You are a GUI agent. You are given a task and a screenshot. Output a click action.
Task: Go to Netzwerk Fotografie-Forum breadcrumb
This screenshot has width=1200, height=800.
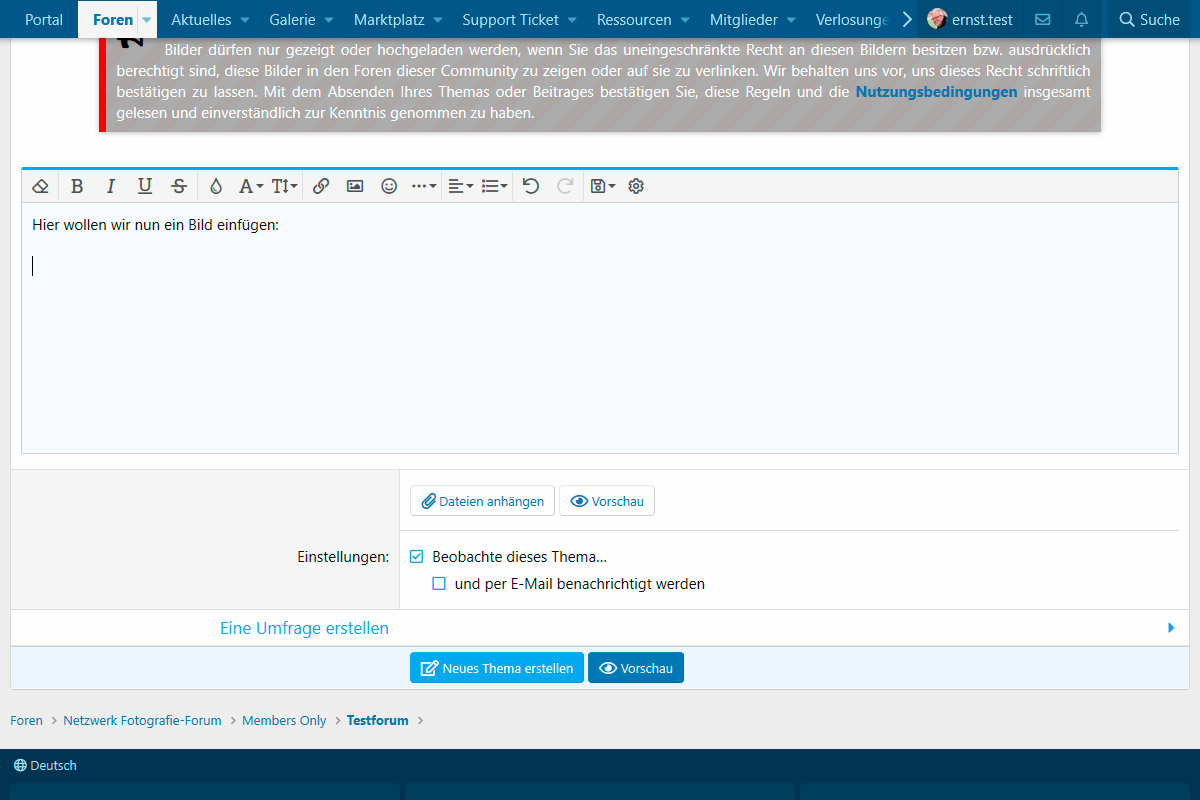point(142,720)
